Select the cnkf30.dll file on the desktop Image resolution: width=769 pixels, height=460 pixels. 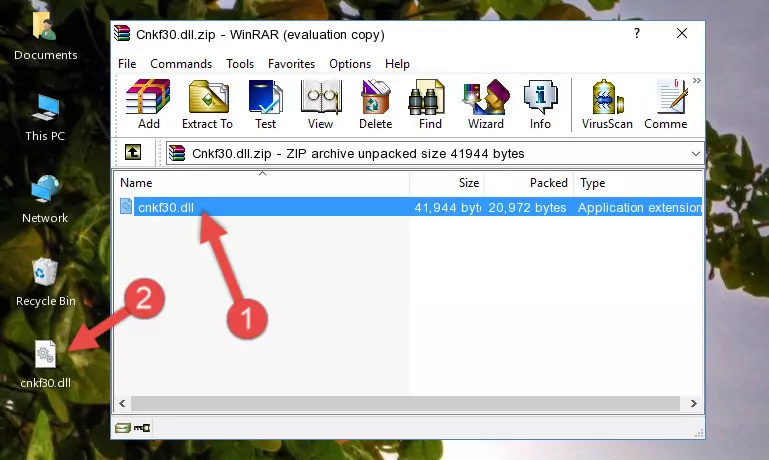click(45, 364)
